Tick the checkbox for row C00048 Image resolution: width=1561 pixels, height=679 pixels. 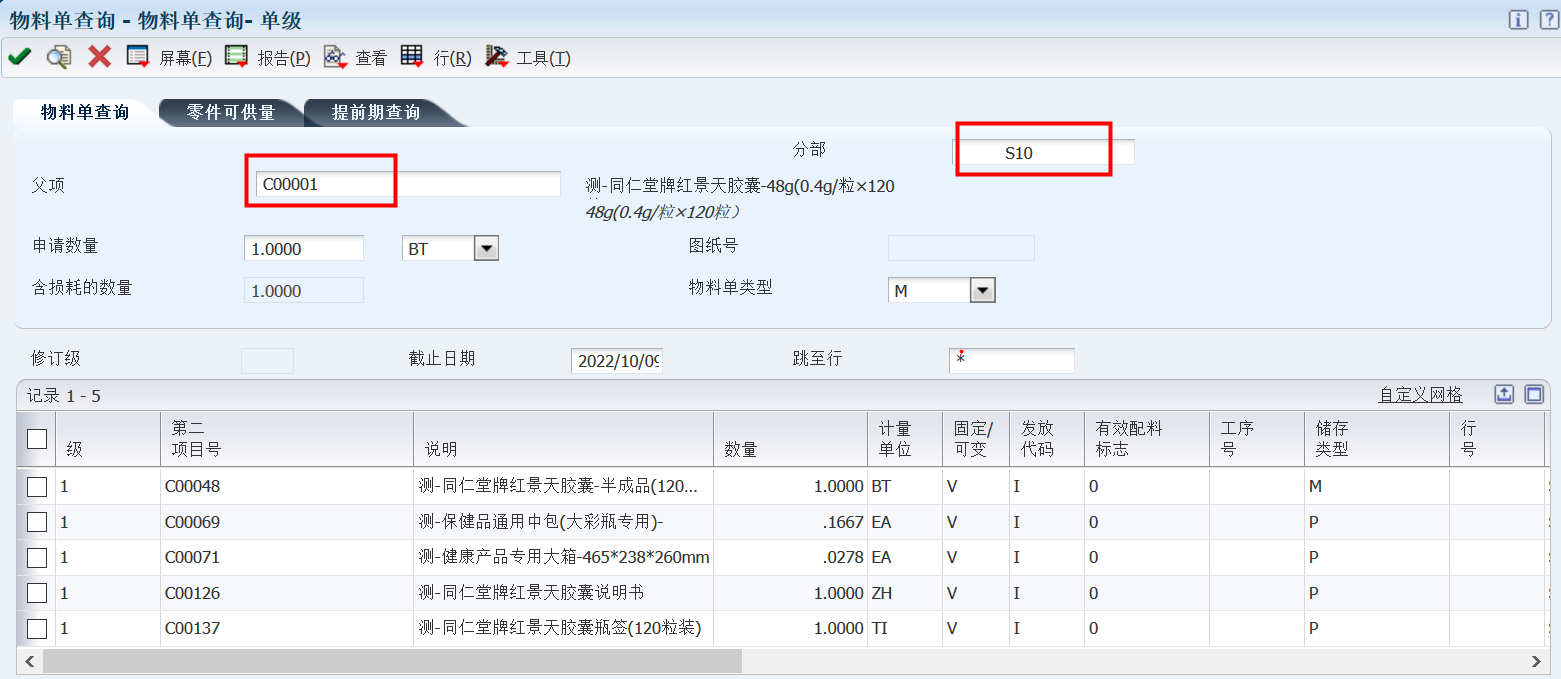(x=37, y=486)
